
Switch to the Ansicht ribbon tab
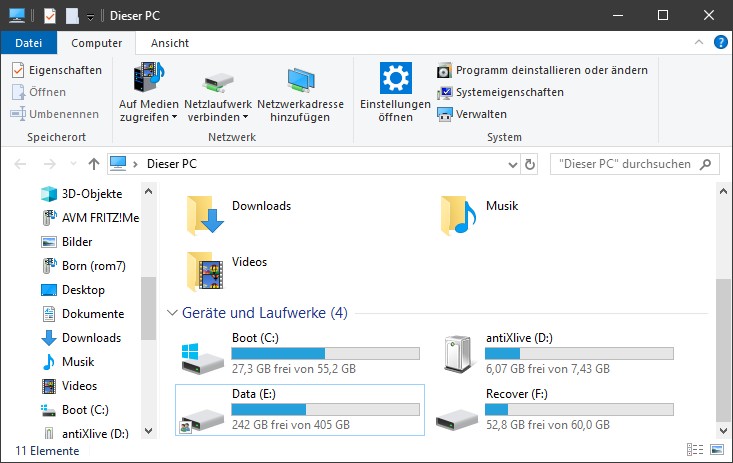[x=170, y=43]
